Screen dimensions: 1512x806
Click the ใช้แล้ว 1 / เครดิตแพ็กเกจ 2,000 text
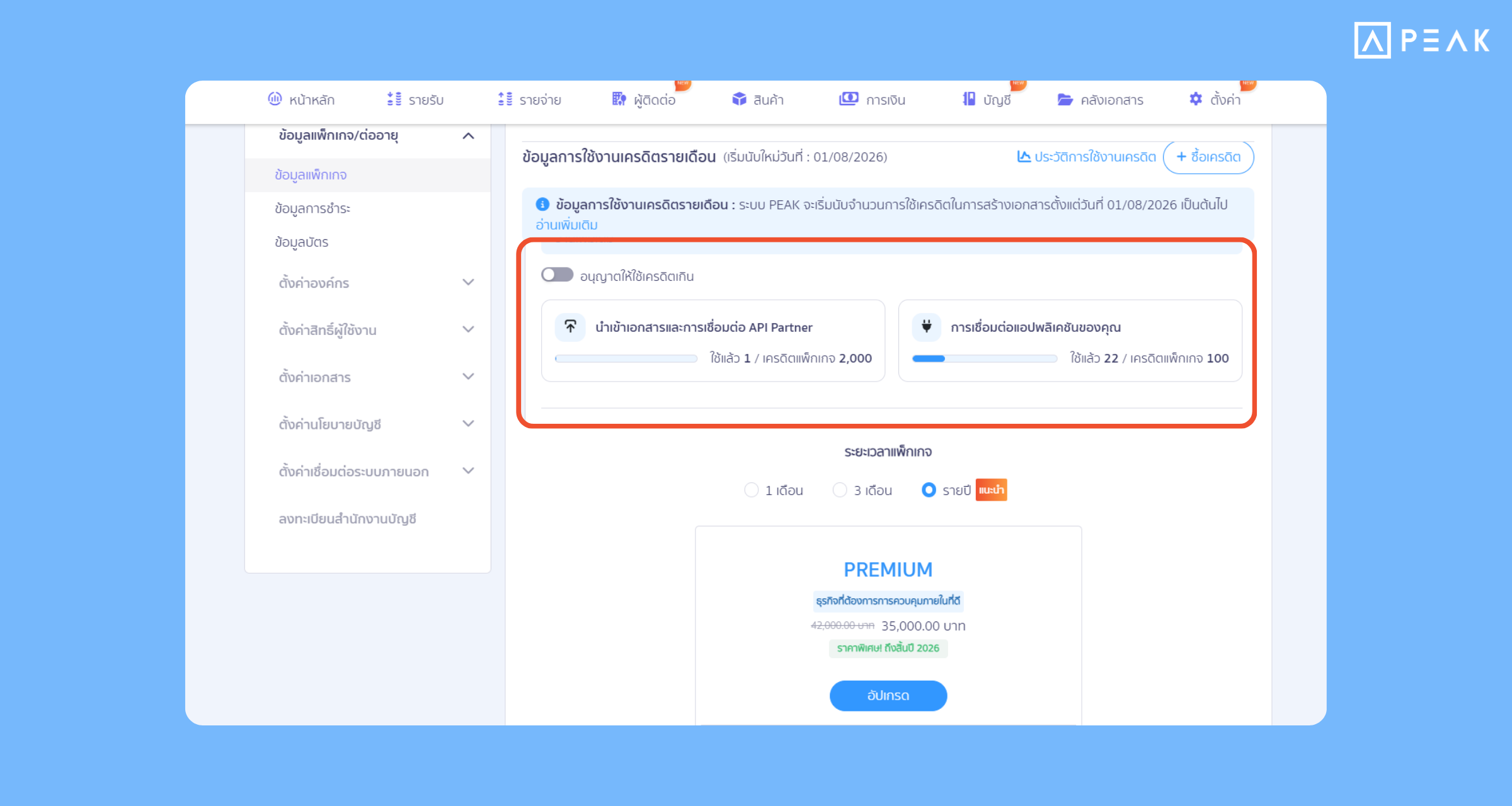click(x=791, y=358)
